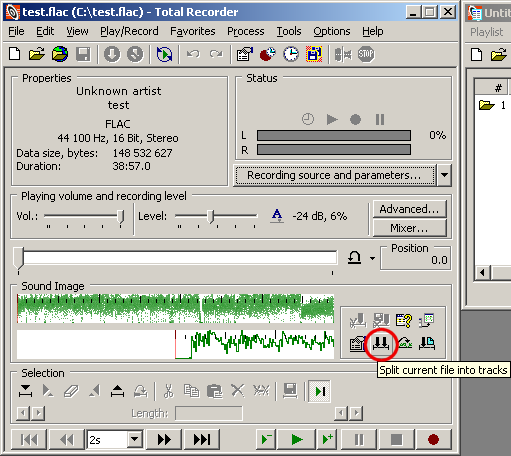Click the Mixer... button
Viewport: 511px width, 456px height.
point(409,228)
